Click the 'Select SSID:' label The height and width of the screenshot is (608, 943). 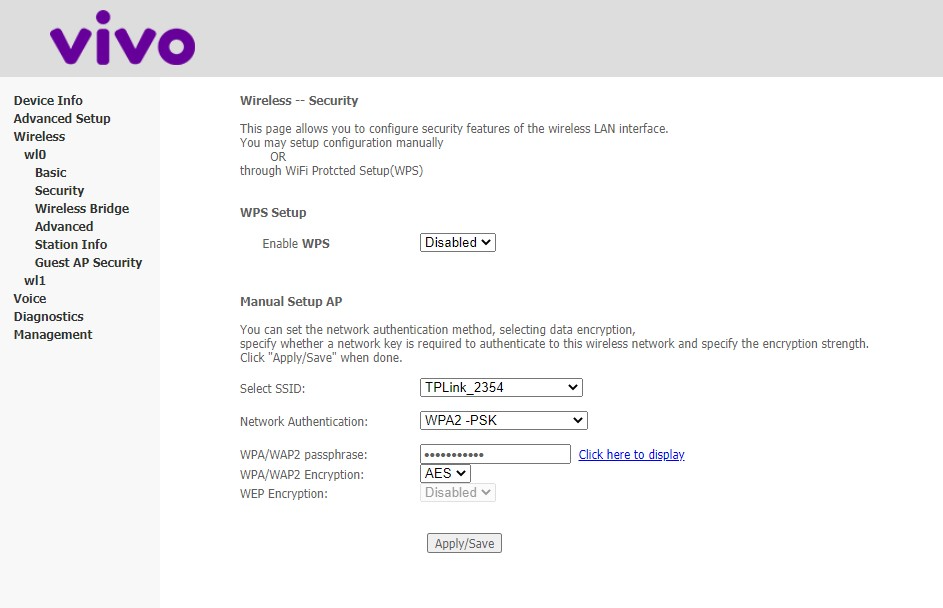click(272, 388)
